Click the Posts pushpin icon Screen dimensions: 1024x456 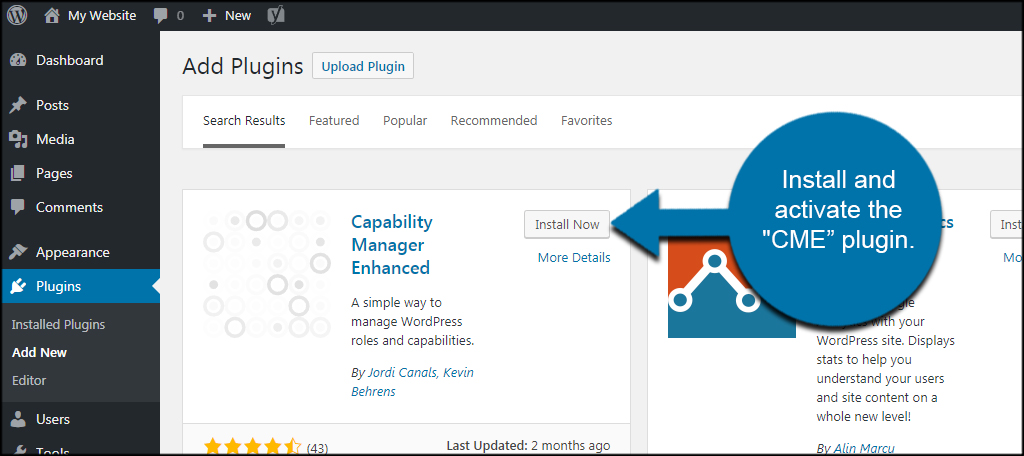click(18, 105)
